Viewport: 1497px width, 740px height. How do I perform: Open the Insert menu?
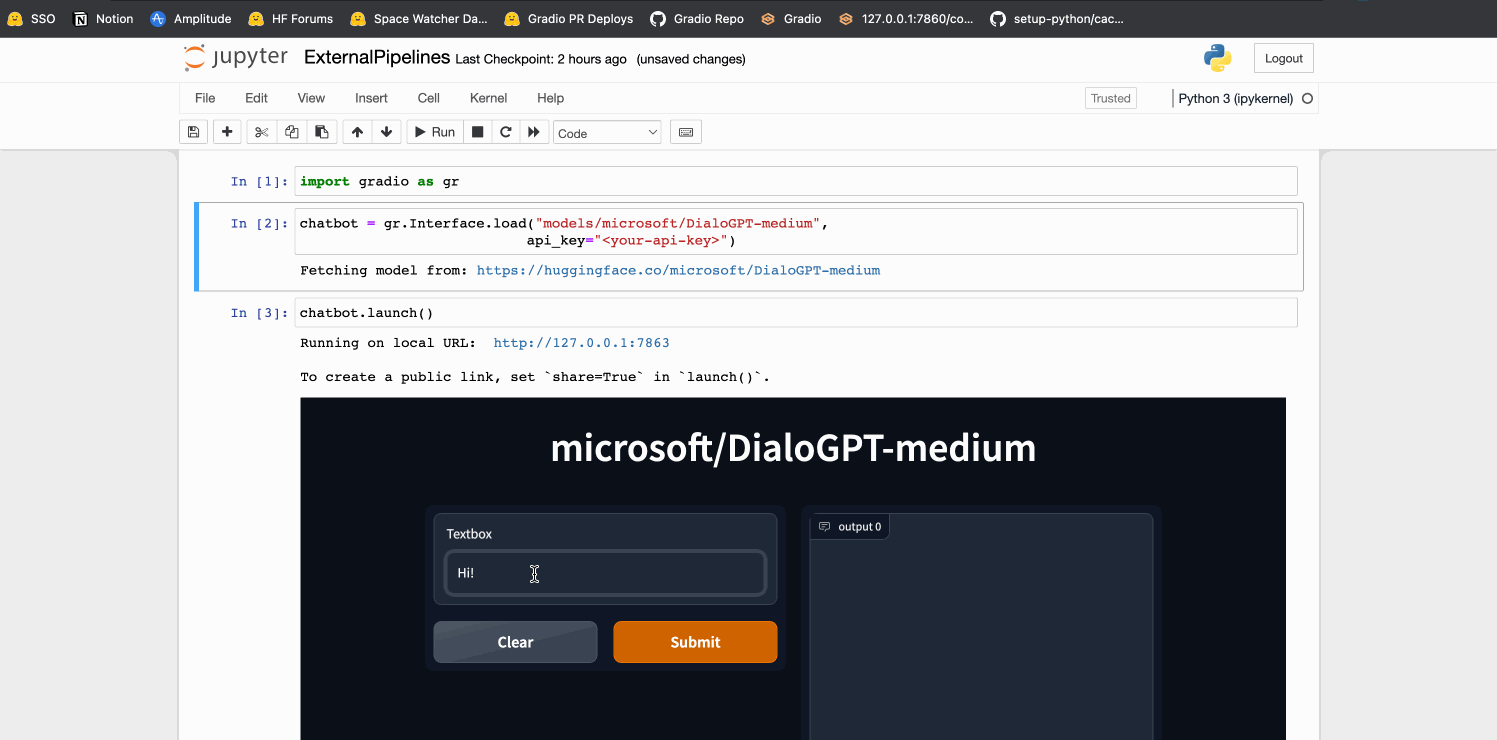pos(371,98)
